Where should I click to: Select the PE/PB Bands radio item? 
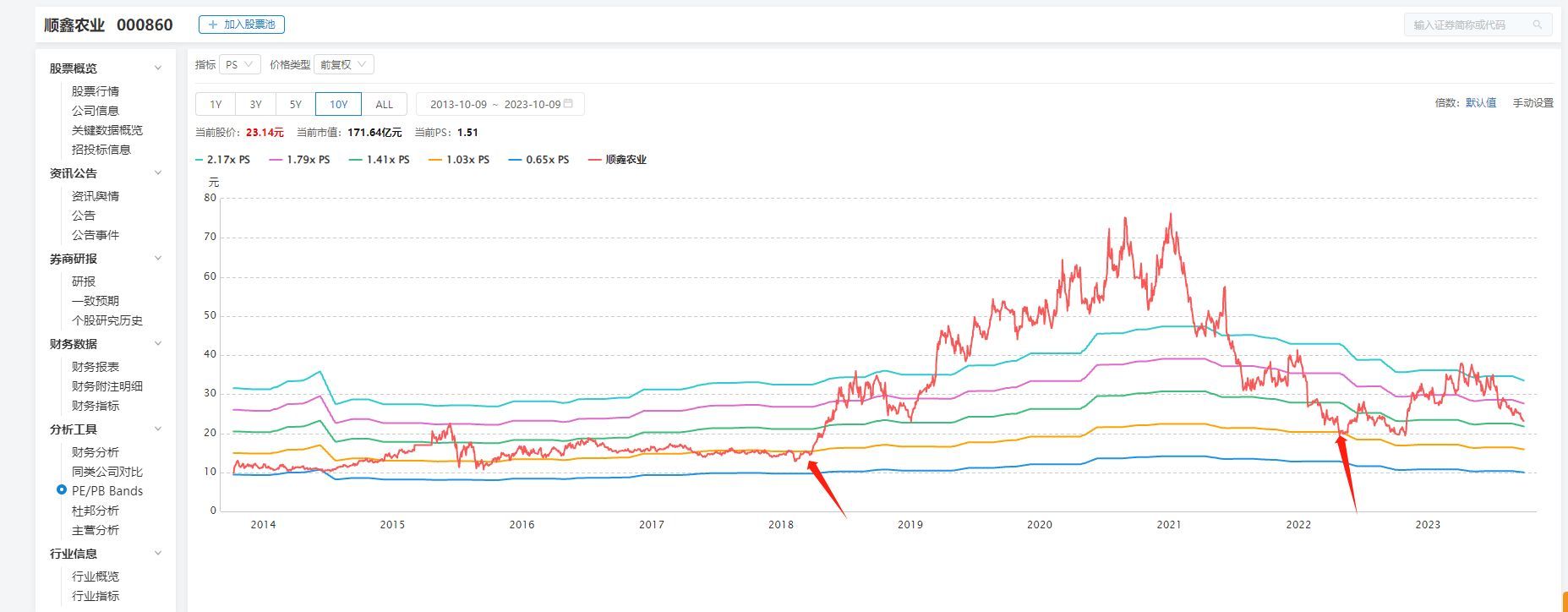tap(62, 490)
